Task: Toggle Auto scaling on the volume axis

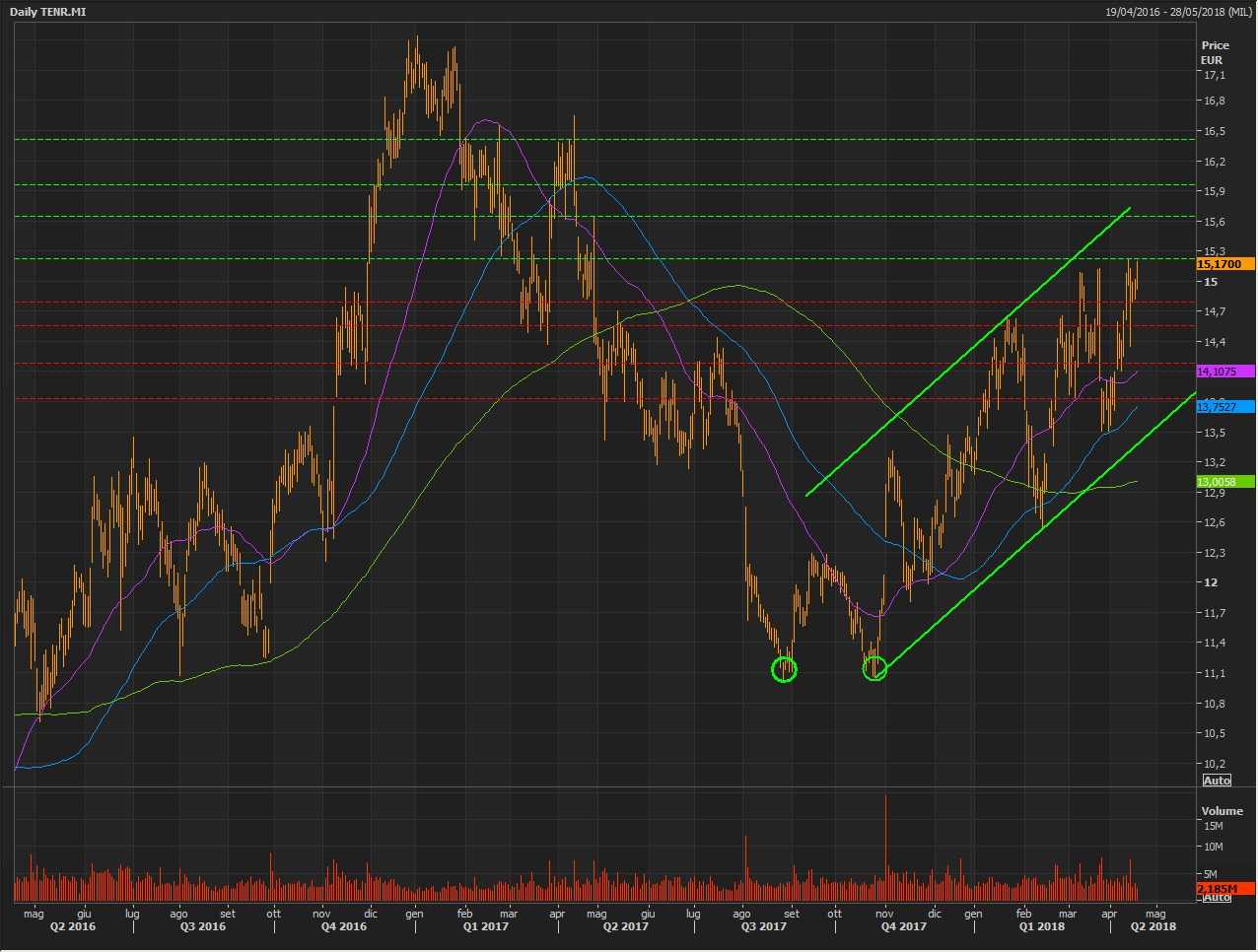Action: point(1217,897)
